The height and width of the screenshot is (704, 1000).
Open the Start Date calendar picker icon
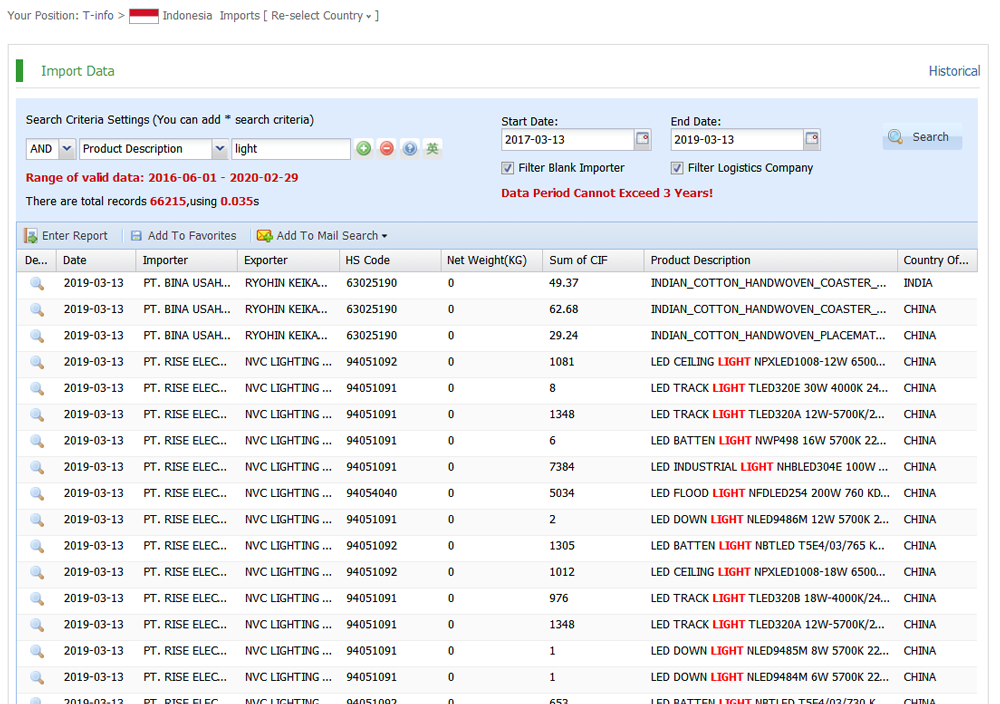tap(642, 139)
